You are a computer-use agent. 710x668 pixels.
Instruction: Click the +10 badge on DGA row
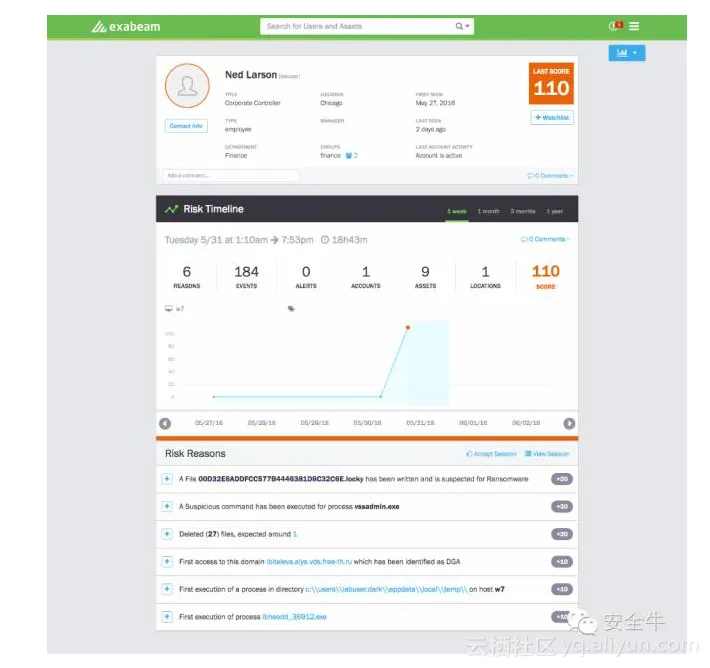point(562,562)
